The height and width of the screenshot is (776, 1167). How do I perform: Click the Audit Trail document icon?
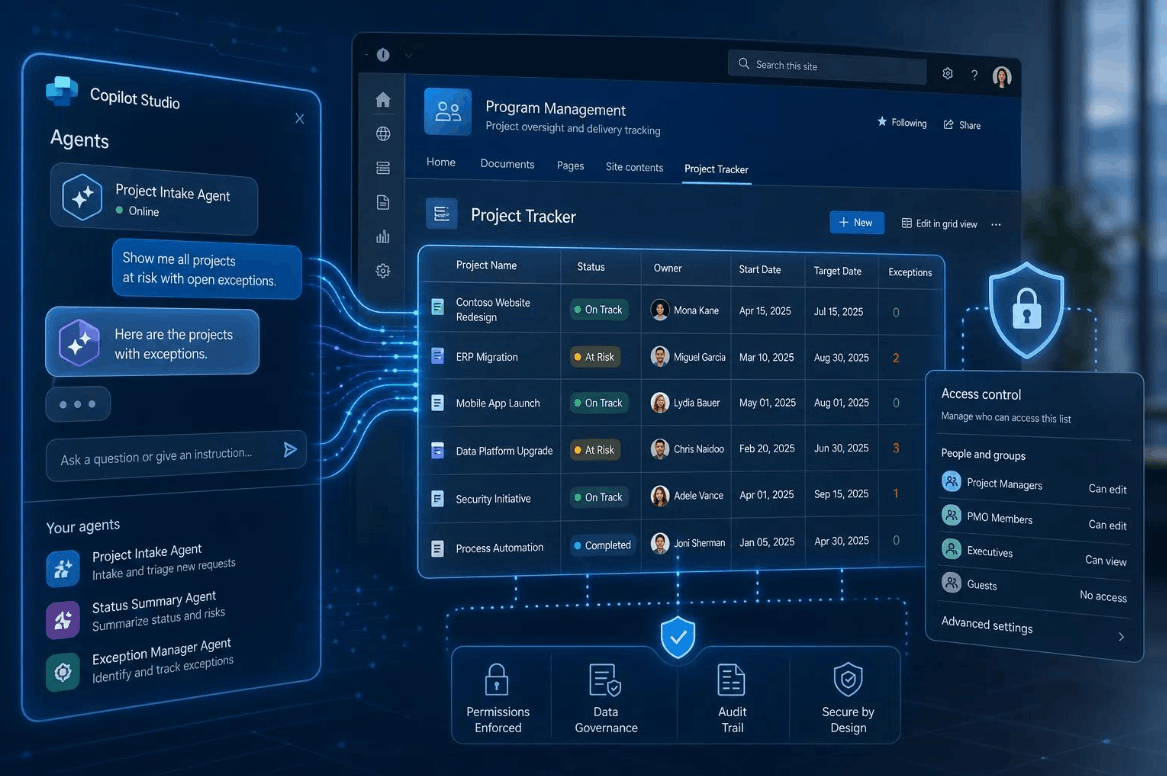[731, 680]
